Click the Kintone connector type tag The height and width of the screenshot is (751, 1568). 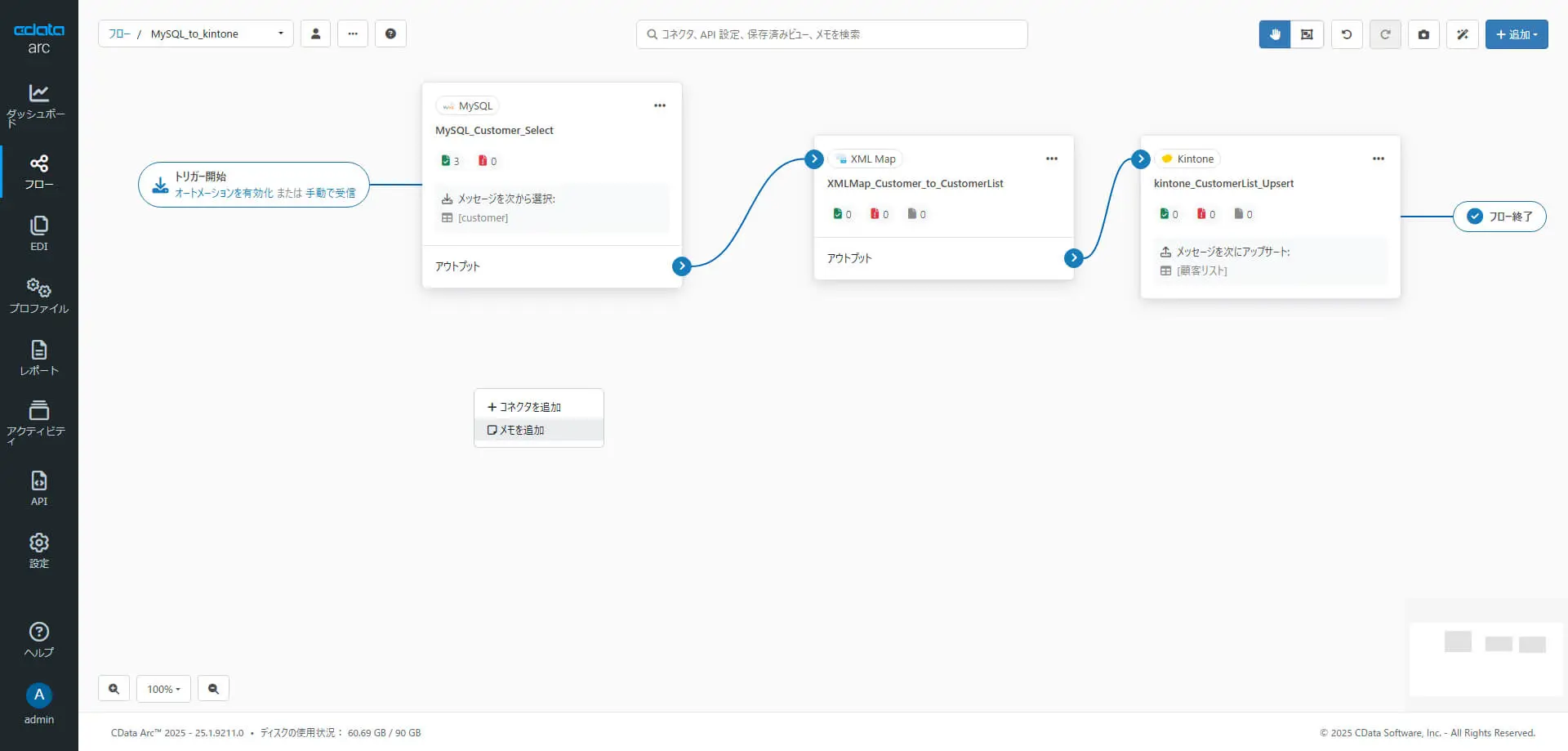click(1187, 159)
